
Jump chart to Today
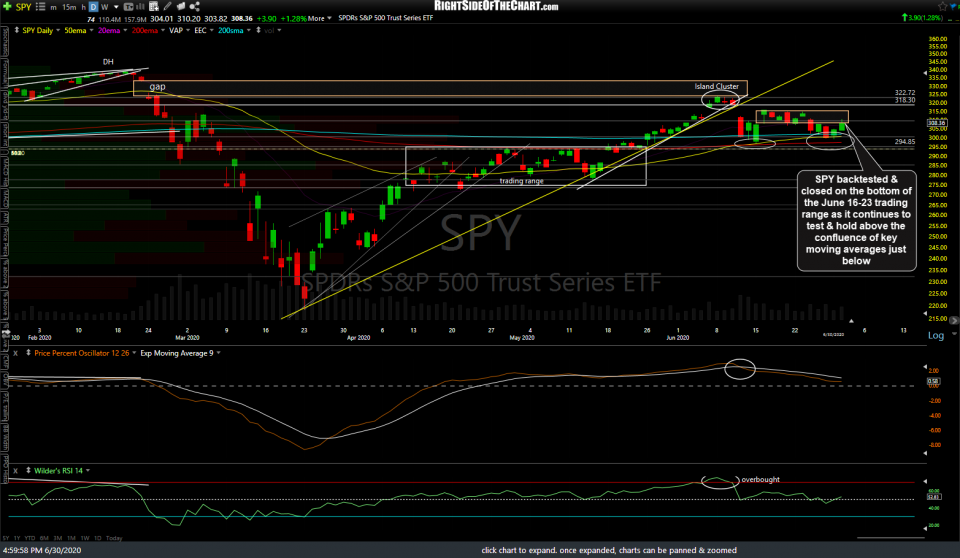(114, 538)
